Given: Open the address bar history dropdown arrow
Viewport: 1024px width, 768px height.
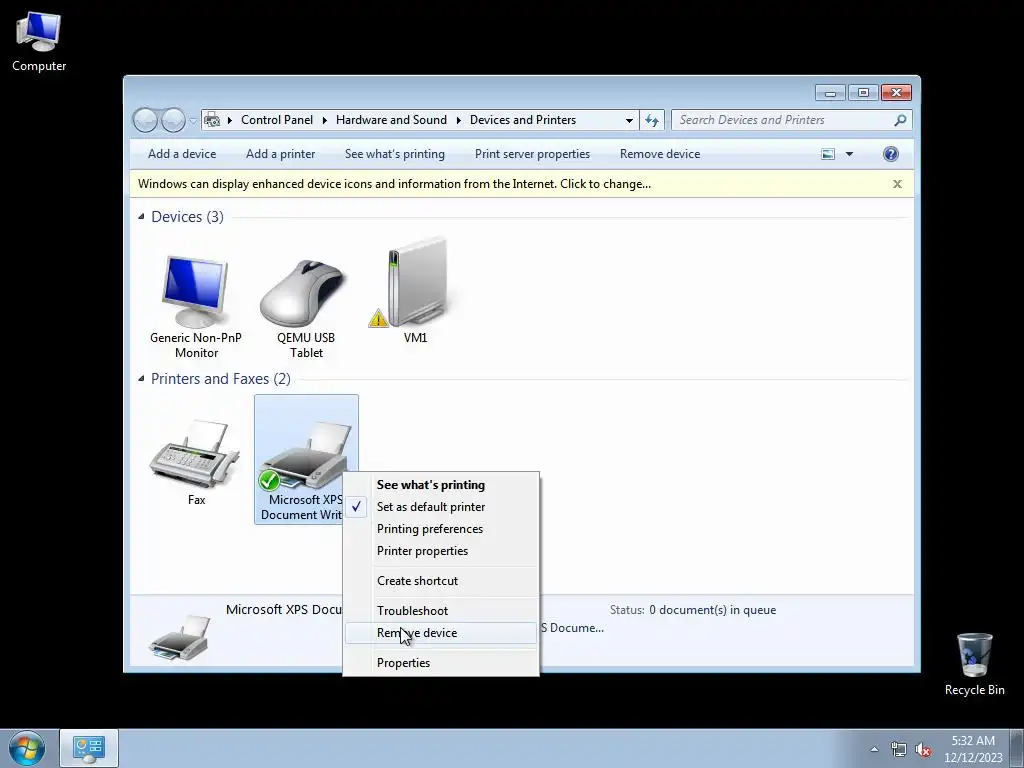Looking at the screenshot, I should (629, 120).
